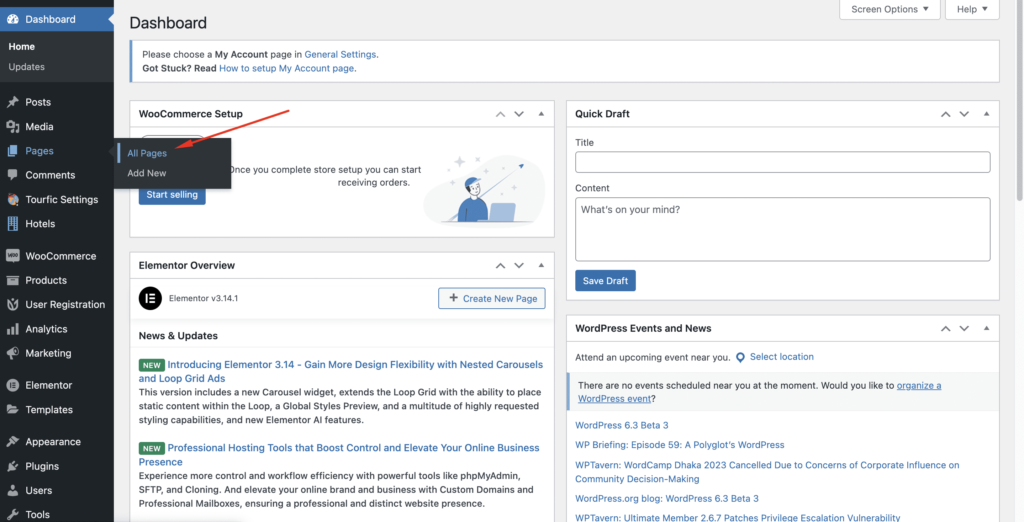Click the Analytics bar chart icon
The height and width of the screenshot is (522, 1024).
point(12,329)
